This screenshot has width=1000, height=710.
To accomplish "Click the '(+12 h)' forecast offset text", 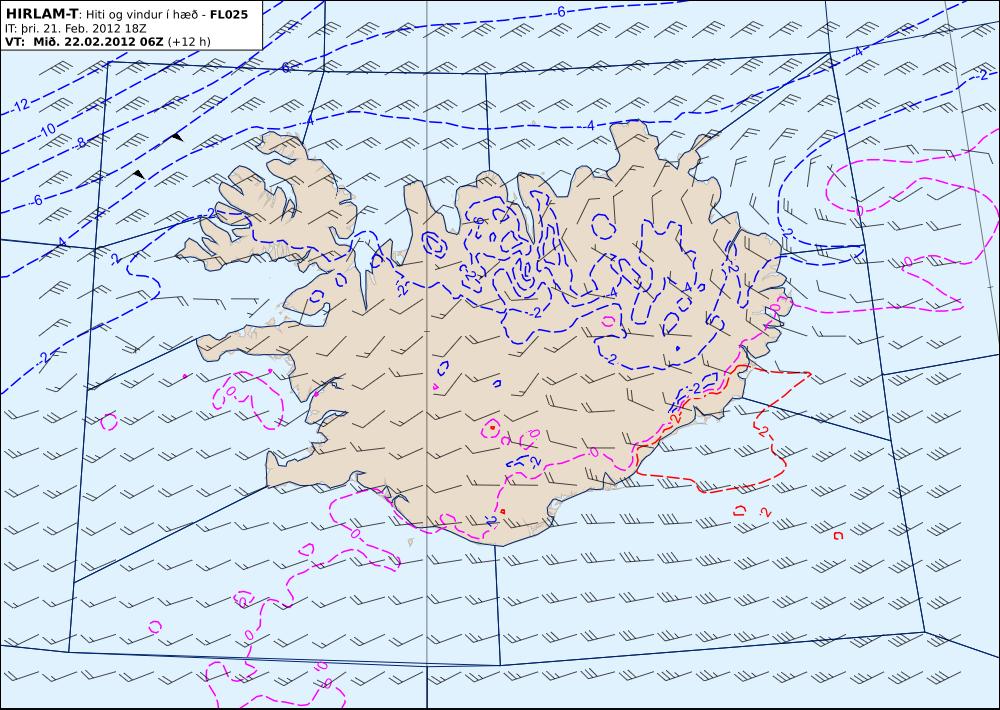I will pos(189,42).
